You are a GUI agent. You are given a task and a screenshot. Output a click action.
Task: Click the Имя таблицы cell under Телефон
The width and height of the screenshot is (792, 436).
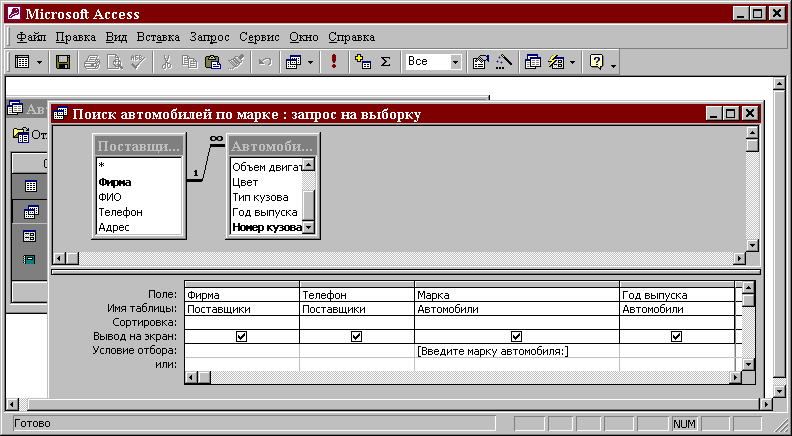tap(357, 309)
